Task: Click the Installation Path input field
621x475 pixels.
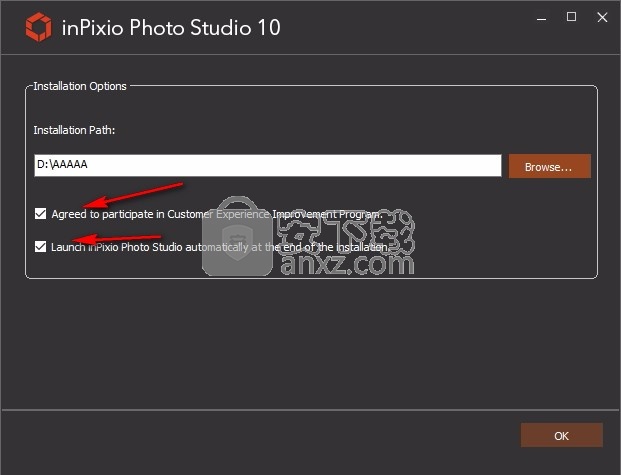Action: tap(267, 165)
